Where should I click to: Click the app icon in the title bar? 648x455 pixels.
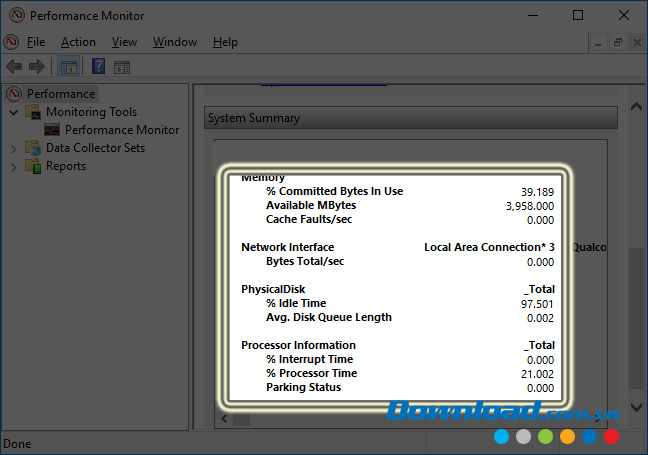point(14,16)
